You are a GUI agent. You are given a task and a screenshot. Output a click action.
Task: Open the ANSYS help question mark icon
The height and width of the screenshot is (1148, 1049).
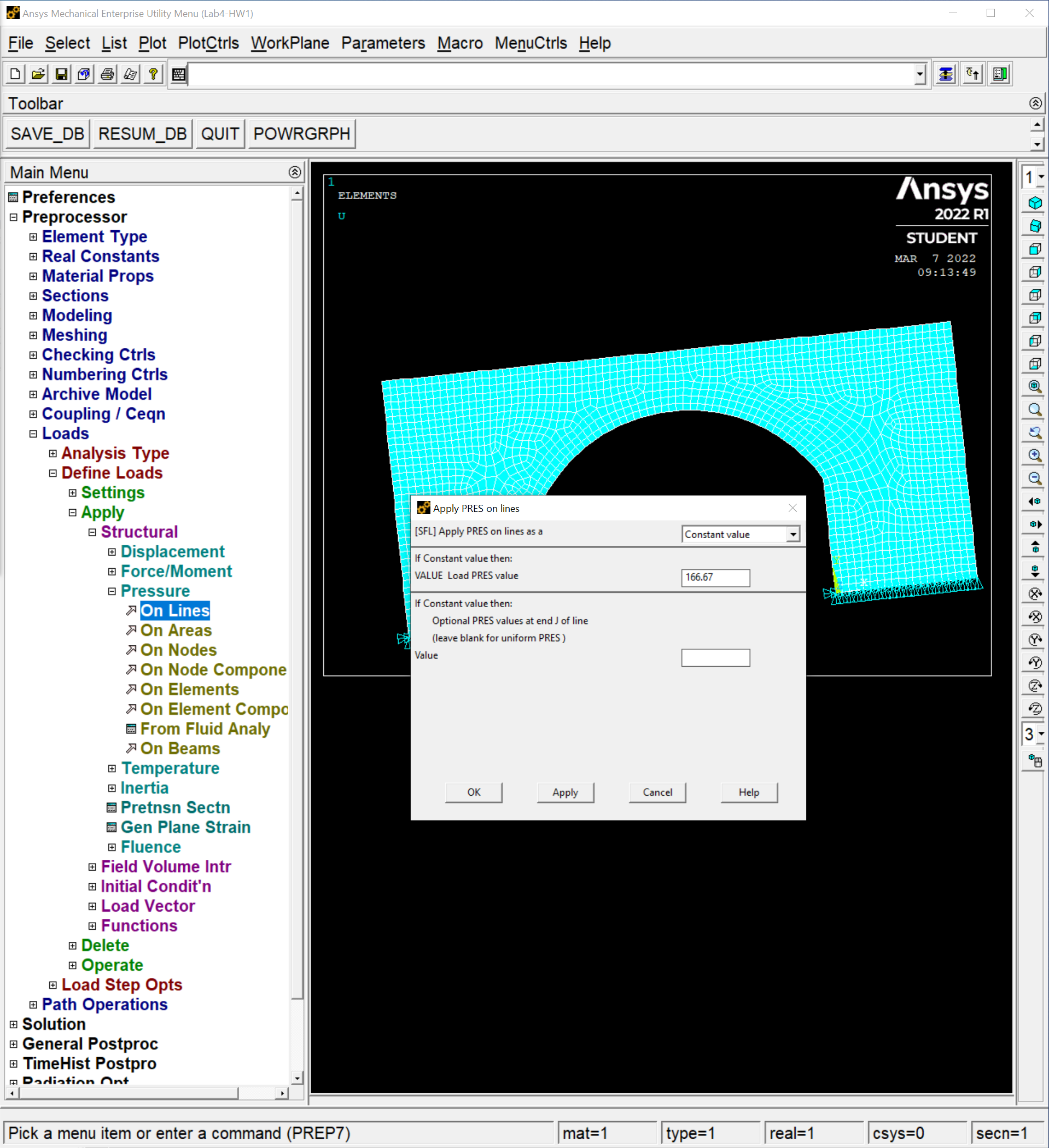click(153, 74)
